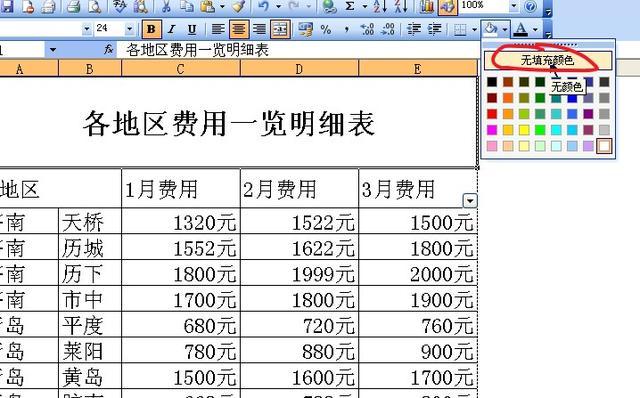The height and width of the screenshot is (398, 640).
Task: Open the Name Box dropdown arrow
Action: [x=53, y=50]
